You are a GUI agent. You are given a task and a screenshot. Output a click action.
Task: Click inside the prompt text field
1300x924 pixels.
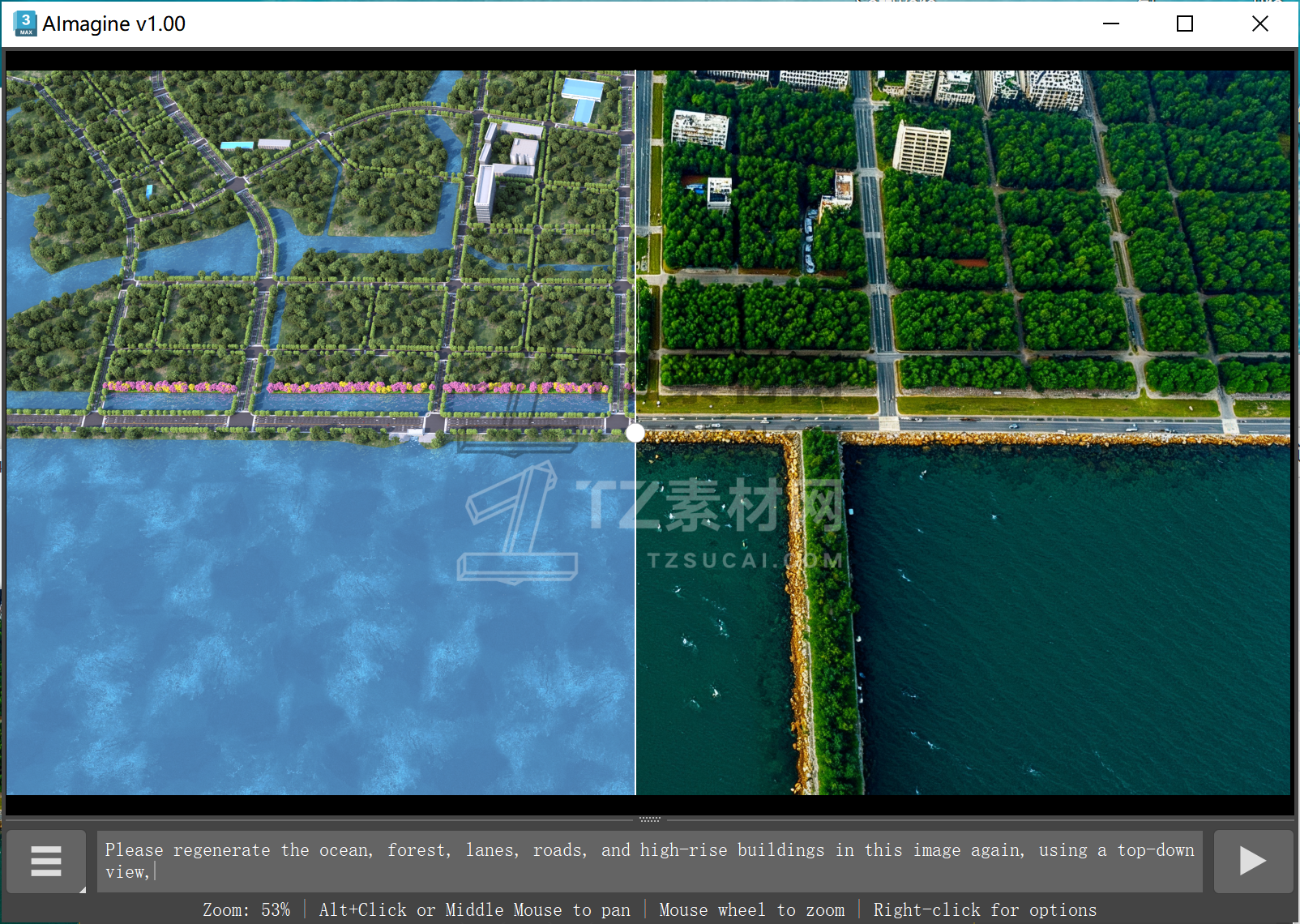click(648, 861)
